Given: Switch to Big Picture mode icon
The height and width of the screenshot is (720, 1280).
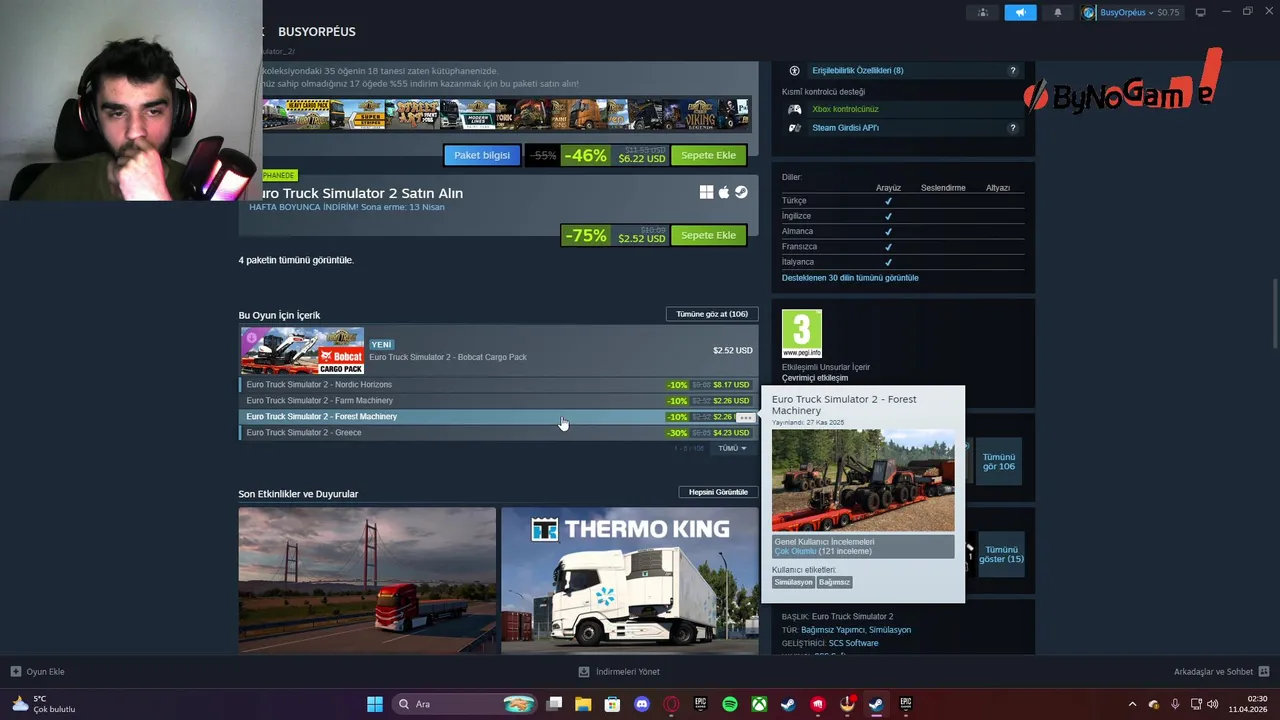Looking at the screenshot, I should coord(1201,12).
